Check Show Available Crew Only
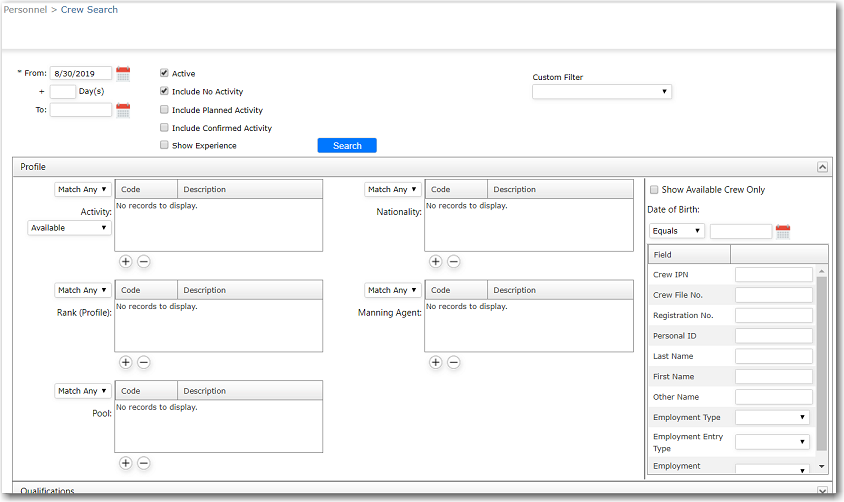 [655, 190]
